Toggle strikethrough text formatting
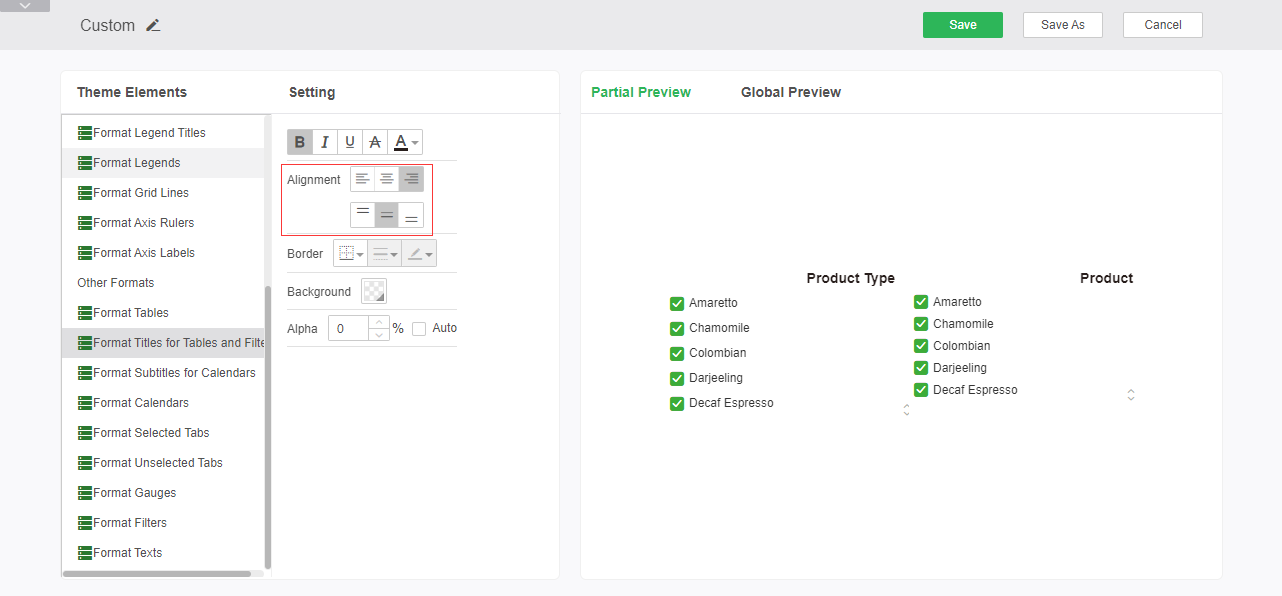 coord(375,142)
